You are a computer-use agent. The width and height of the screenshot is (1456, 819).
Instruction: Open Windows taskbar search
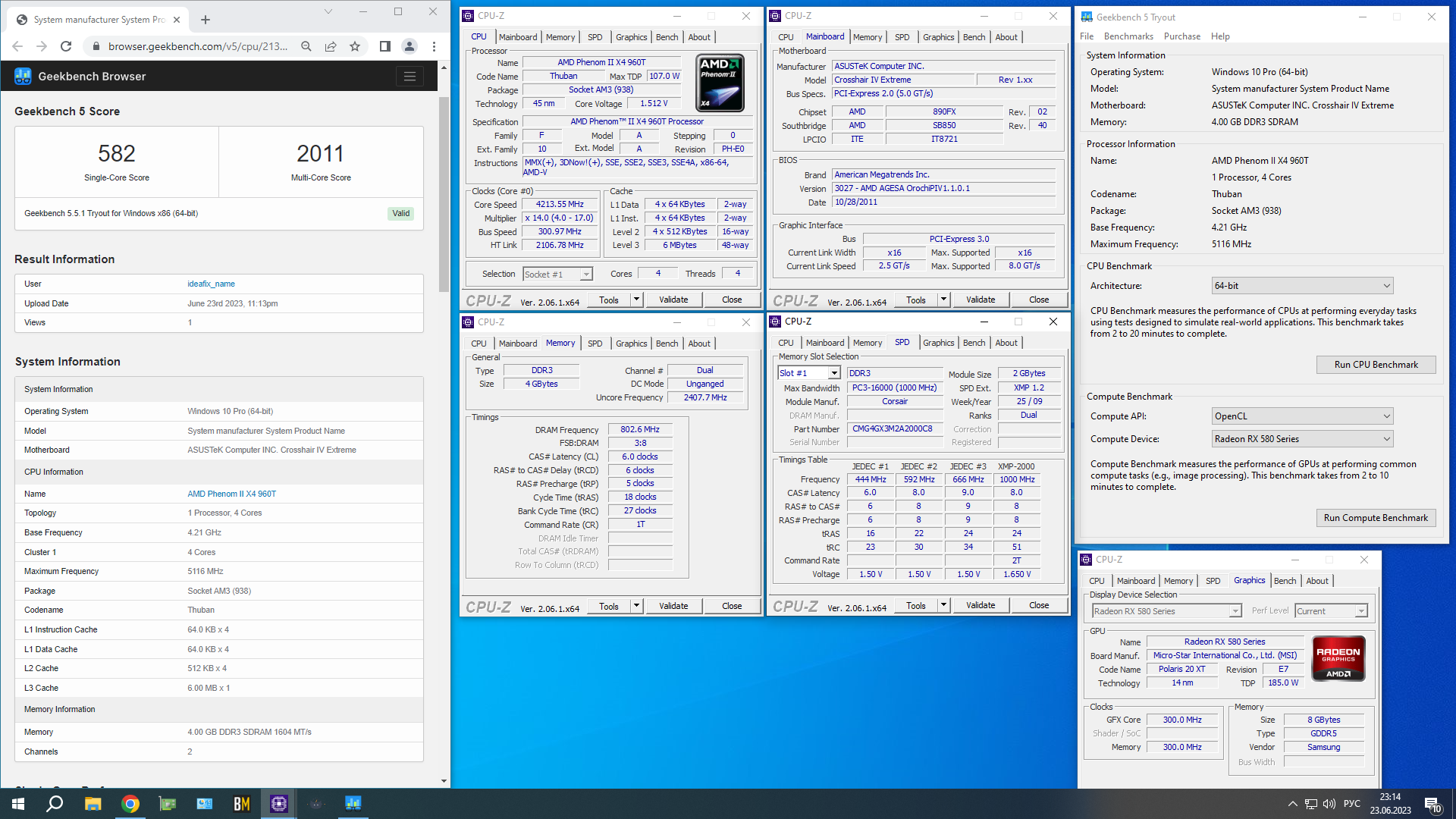[x=55, y=804]
